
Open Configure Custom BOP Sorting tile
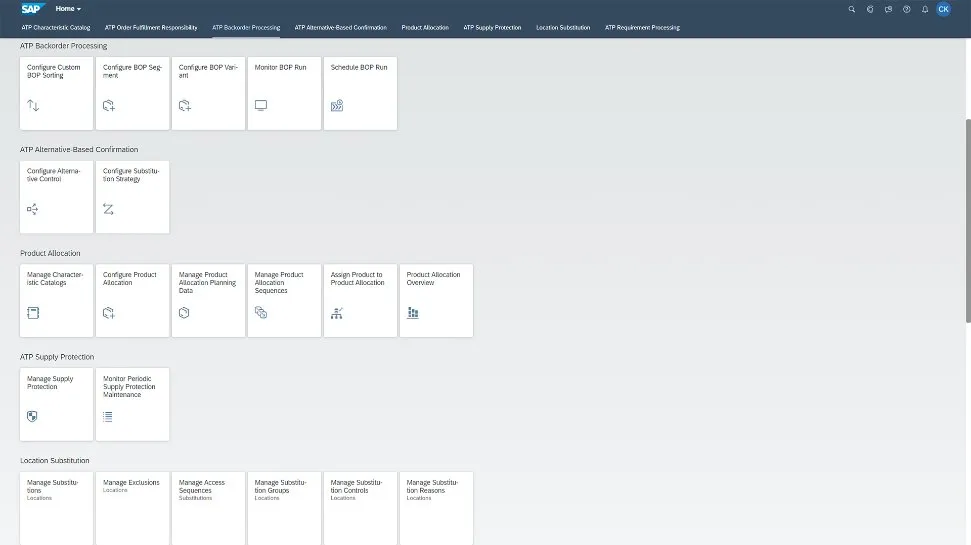[x=56, y=93]
